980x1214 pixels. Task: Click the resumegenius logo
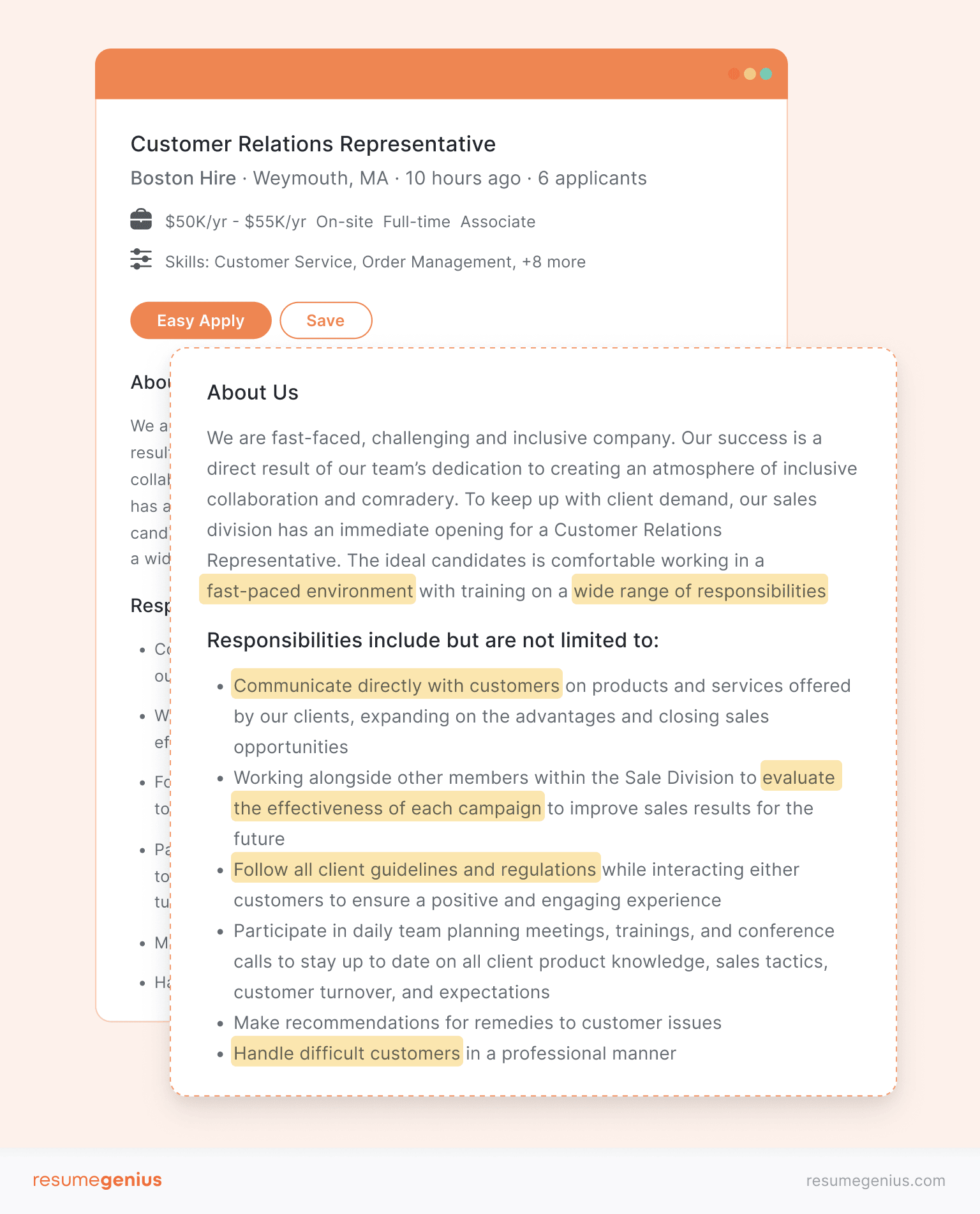98,1180
